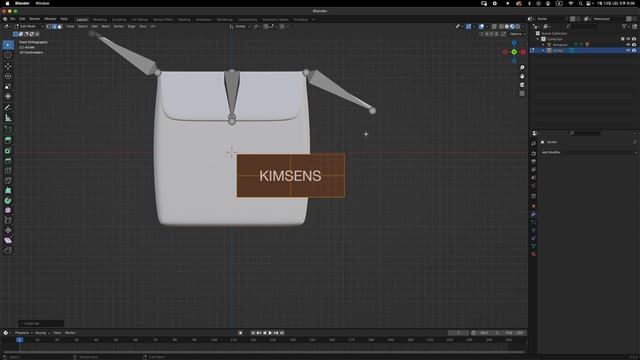Play the animation forward
The width and height of the screenshot is (640, 360).
point(270,333)
